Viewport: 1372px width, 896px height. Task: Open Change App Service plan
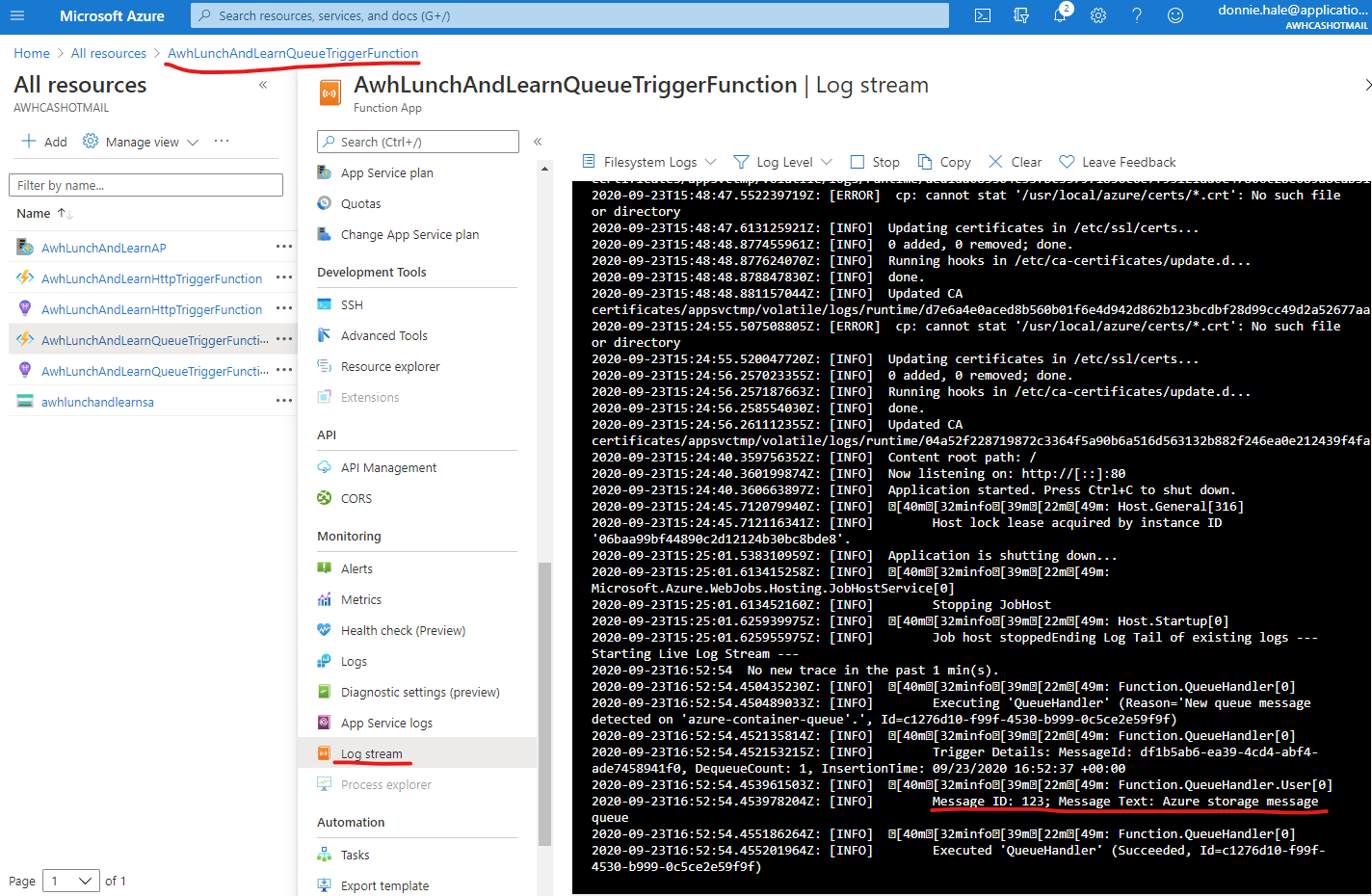coord(409,234)
